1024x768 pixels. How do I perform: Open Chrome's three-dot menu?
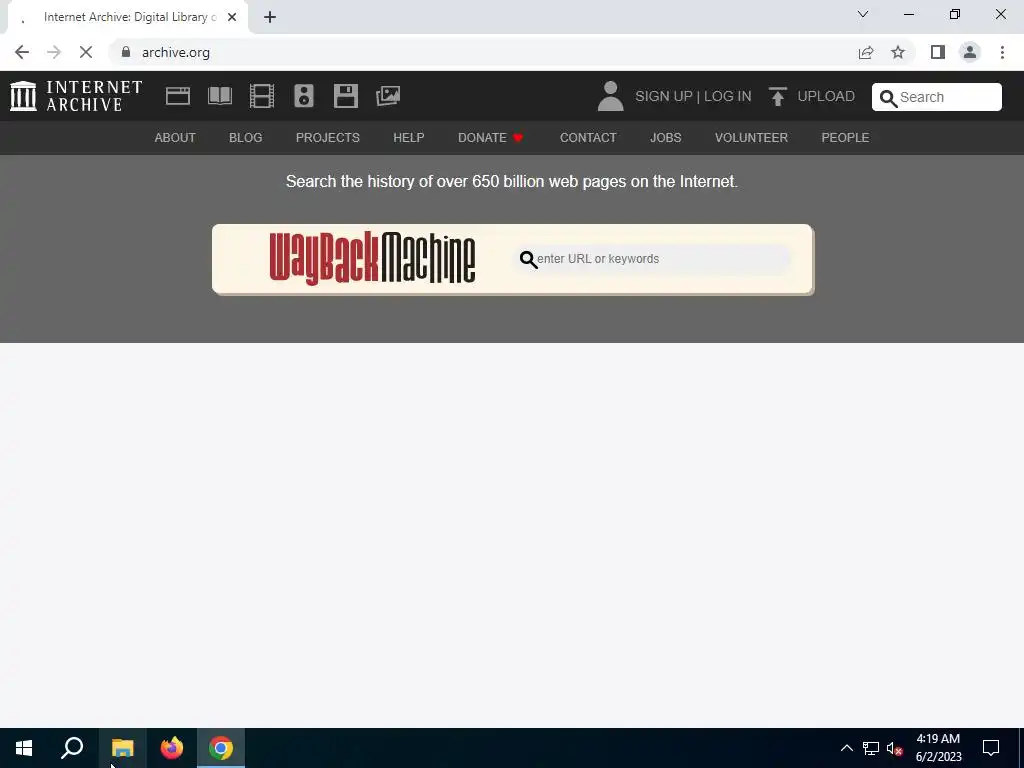[x=1002, y=52]
